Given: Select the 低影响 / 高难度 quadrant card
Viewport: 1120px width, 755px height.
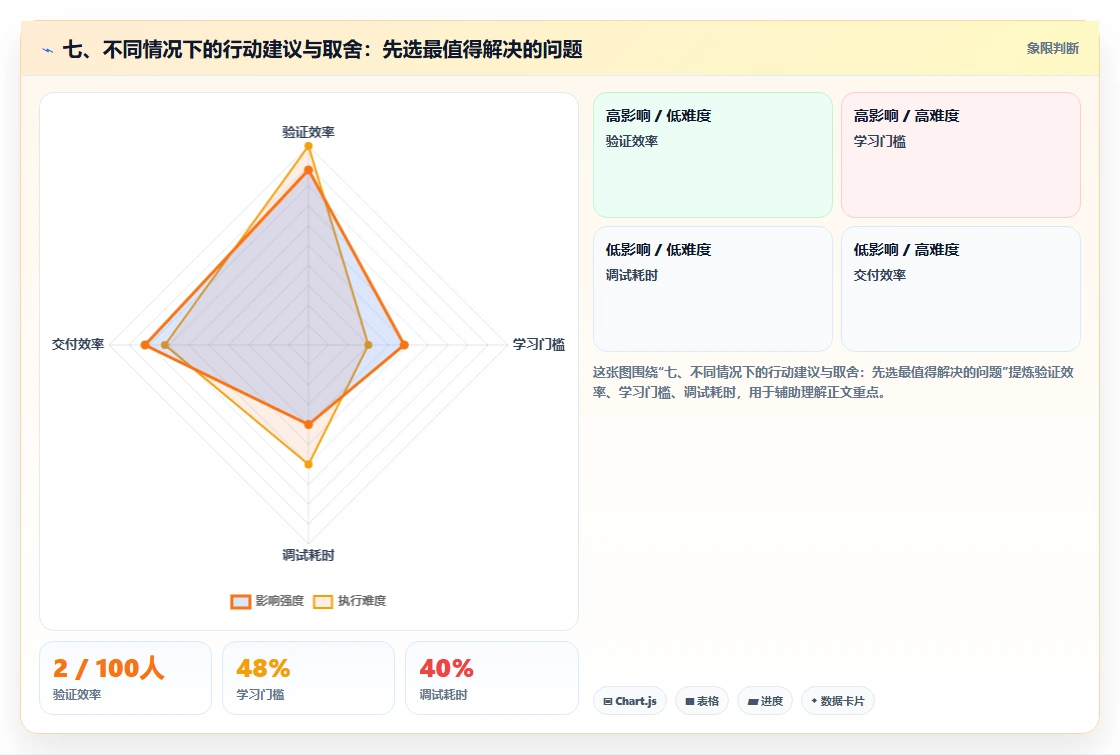Looking at the screenshot, I should [961, 289].
